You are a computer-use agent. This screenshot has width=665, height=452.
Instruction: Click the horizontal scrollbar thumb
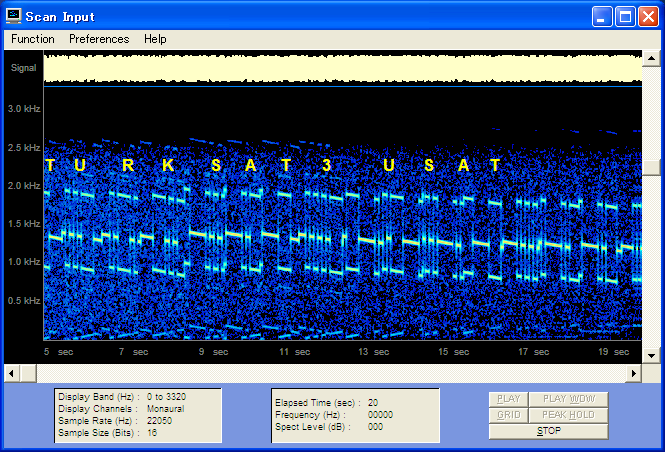[x=28, y=374]
